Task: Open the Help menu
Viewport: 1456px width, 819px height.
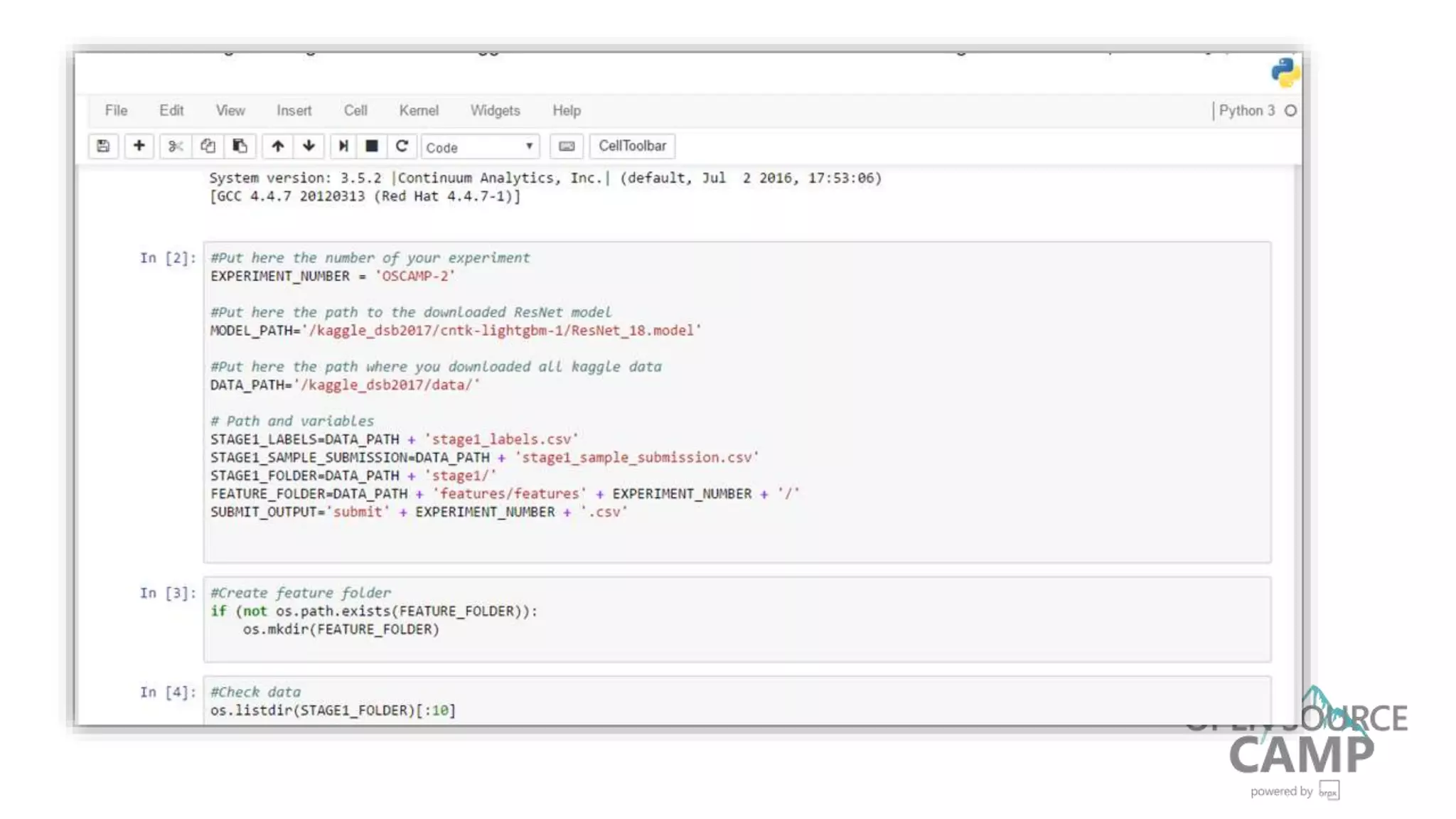Action: point(567,110)
